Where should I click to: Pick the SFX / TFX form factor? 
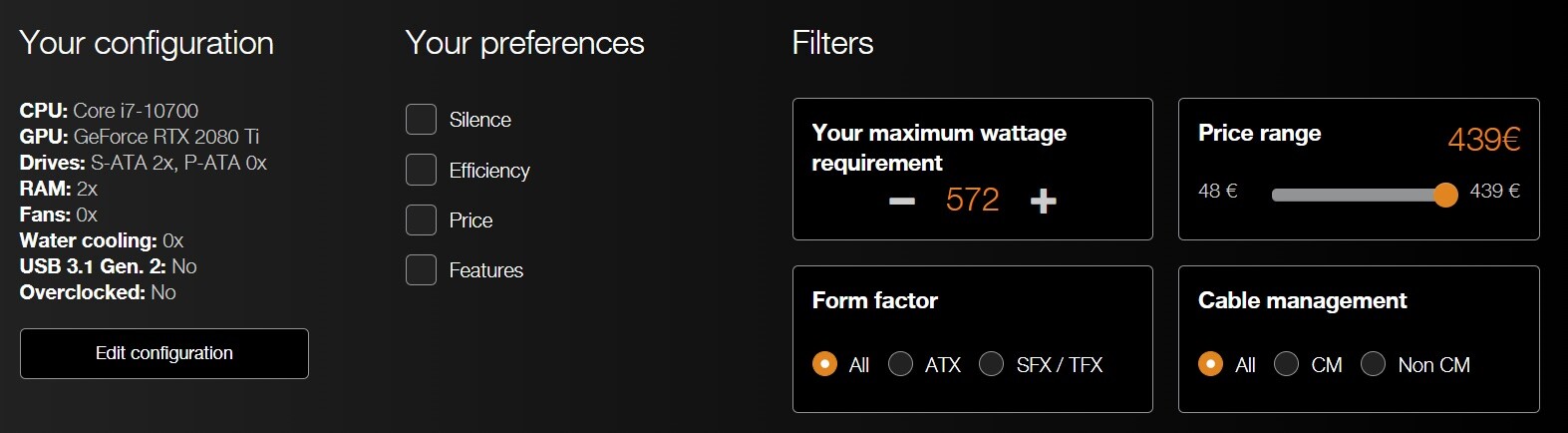tap(991, 364)
